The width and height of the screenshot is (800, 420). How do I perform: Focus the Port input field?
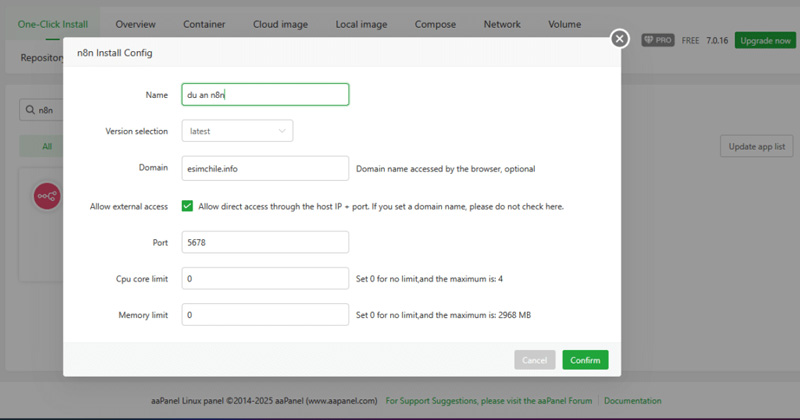(x=265, y=242)
